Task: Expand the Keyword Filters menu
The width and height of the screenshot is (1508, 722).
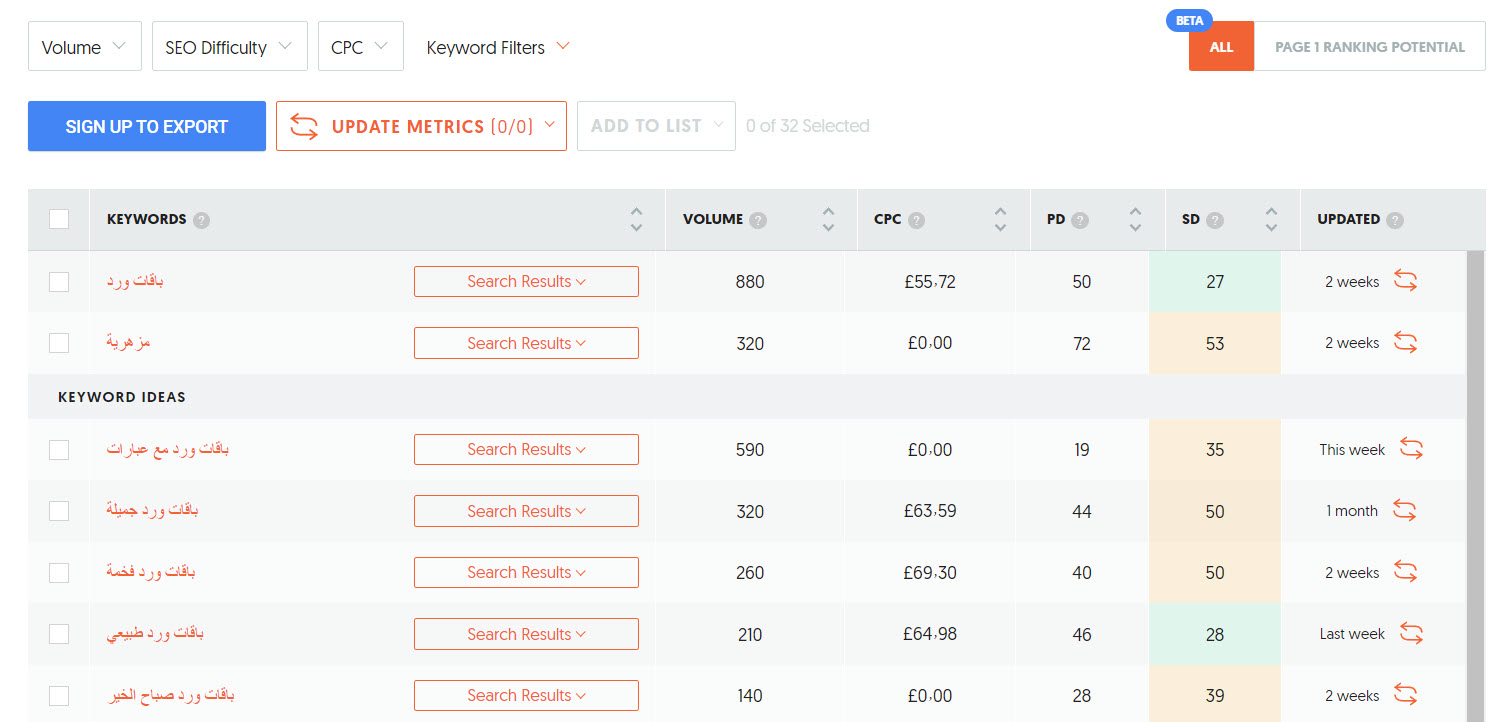Action: pos(497,47)
